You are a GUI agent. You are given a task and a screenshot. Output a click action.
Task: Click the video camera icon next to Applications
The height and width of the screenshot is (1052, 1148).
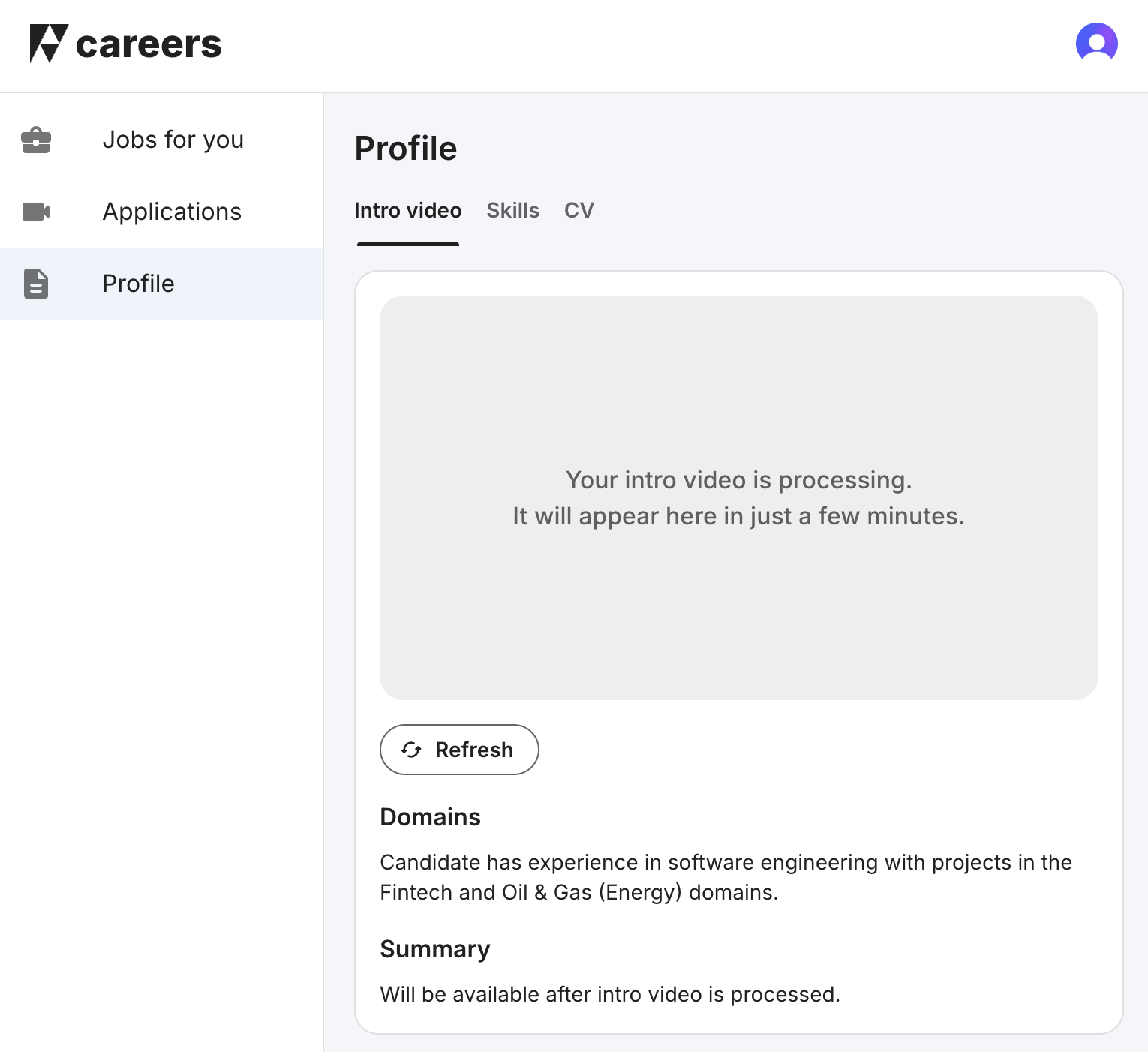click(36, 212)
